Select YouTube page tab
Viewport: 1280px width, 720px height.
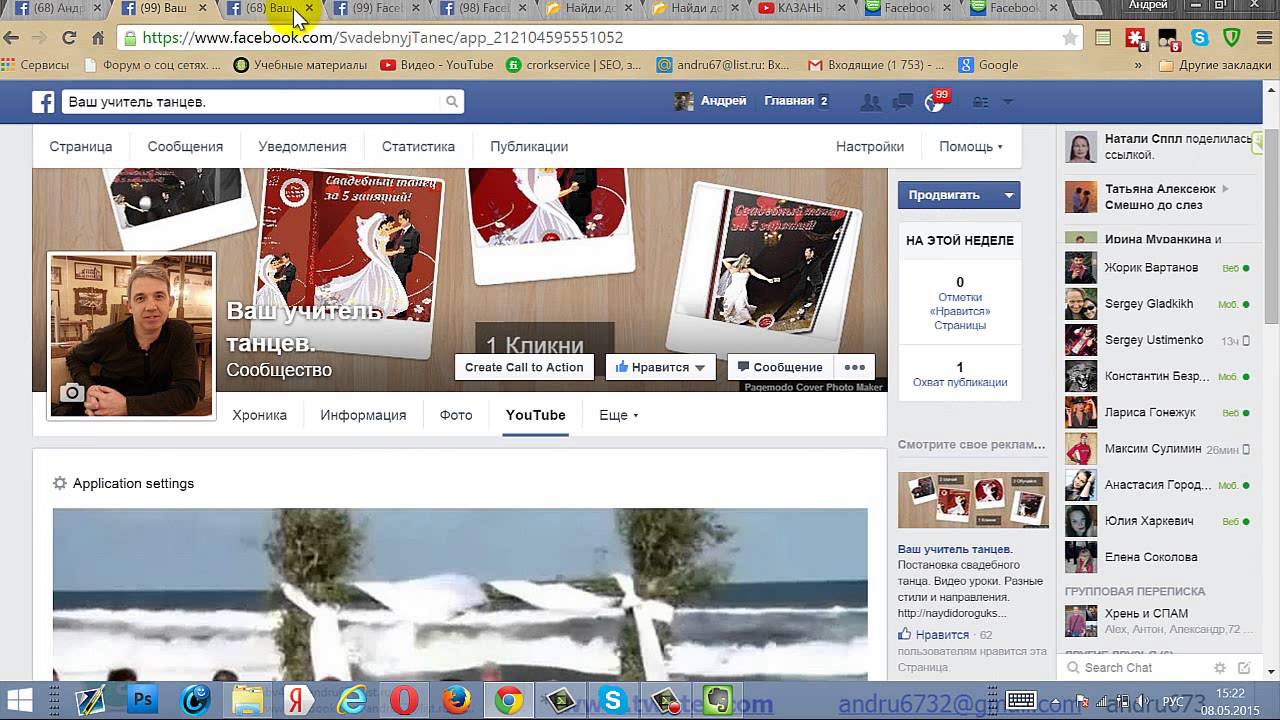pos(535,415)
